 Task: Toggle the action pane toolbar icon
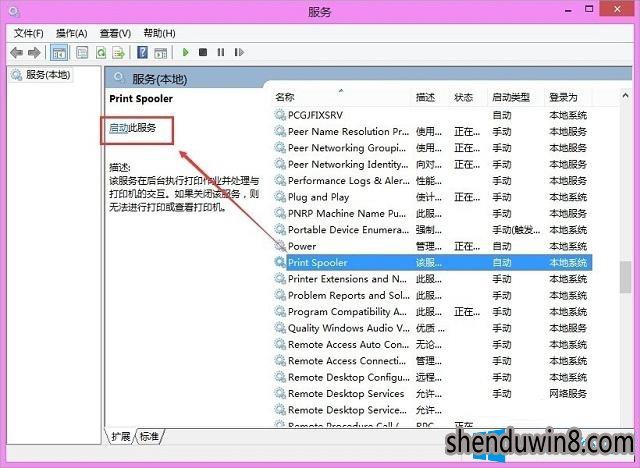point(160,52)
